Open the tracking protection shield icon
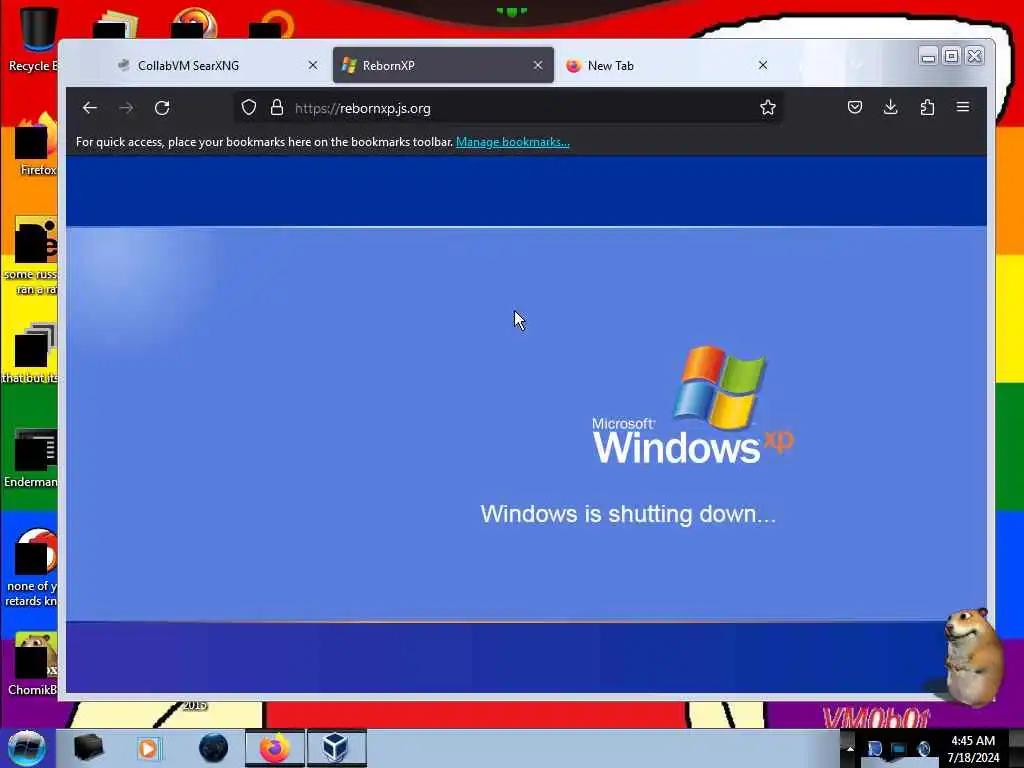 click(249, 108)
